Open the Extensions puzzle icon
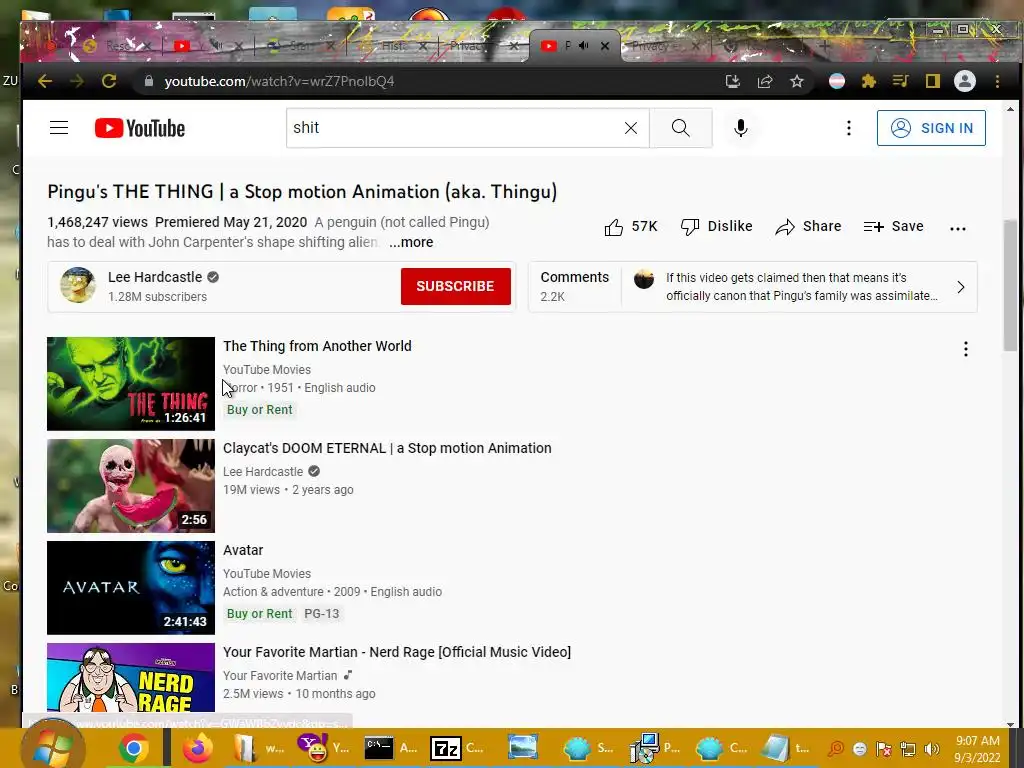The image size is (1024, 768). pyautogui.click(x=869, y=81)
